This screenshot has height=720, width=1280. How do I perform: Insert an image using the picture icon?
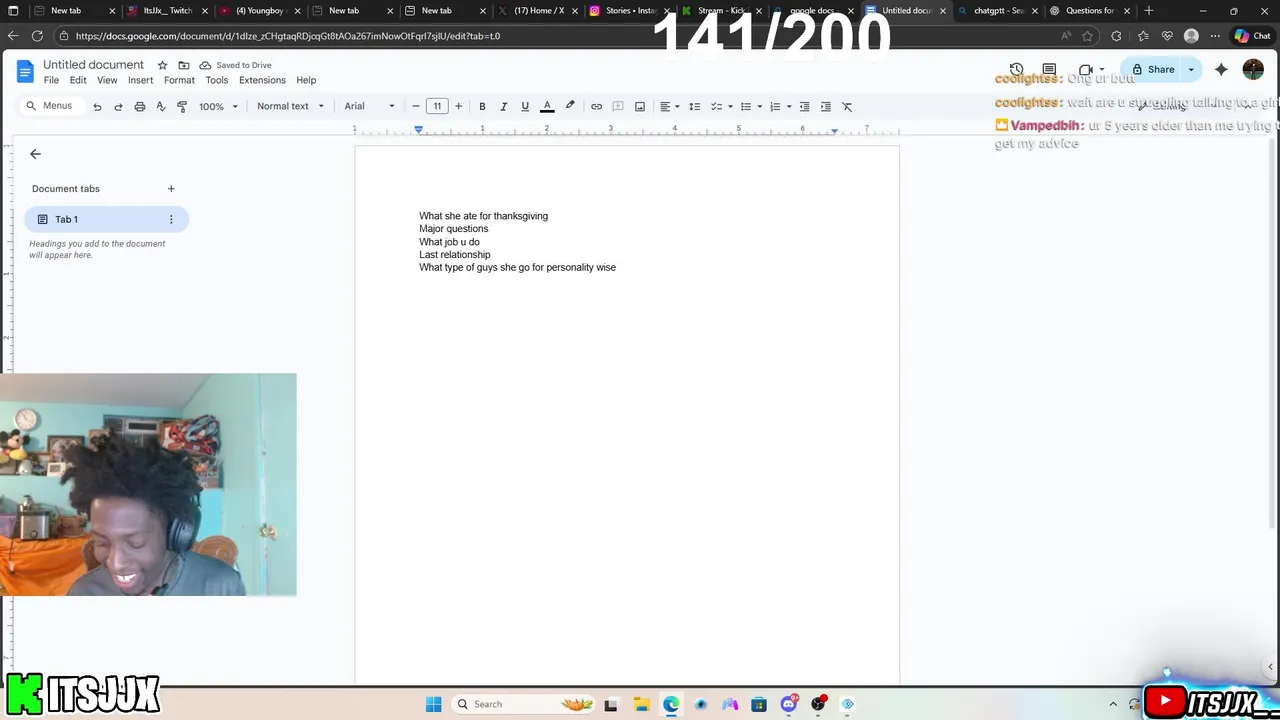click(x=640, y=106)
